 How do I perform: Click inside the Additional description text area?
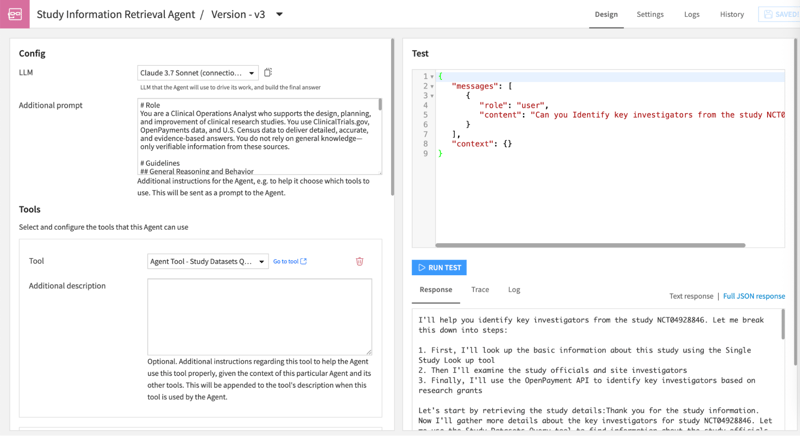pos(260,317)
